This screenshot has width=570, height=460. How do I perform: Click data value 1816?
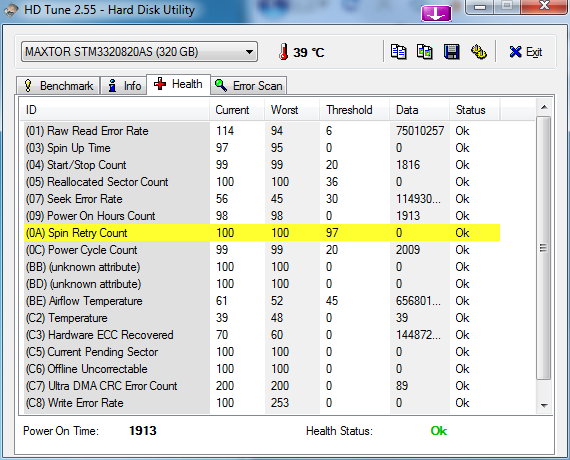click(408, 165)
